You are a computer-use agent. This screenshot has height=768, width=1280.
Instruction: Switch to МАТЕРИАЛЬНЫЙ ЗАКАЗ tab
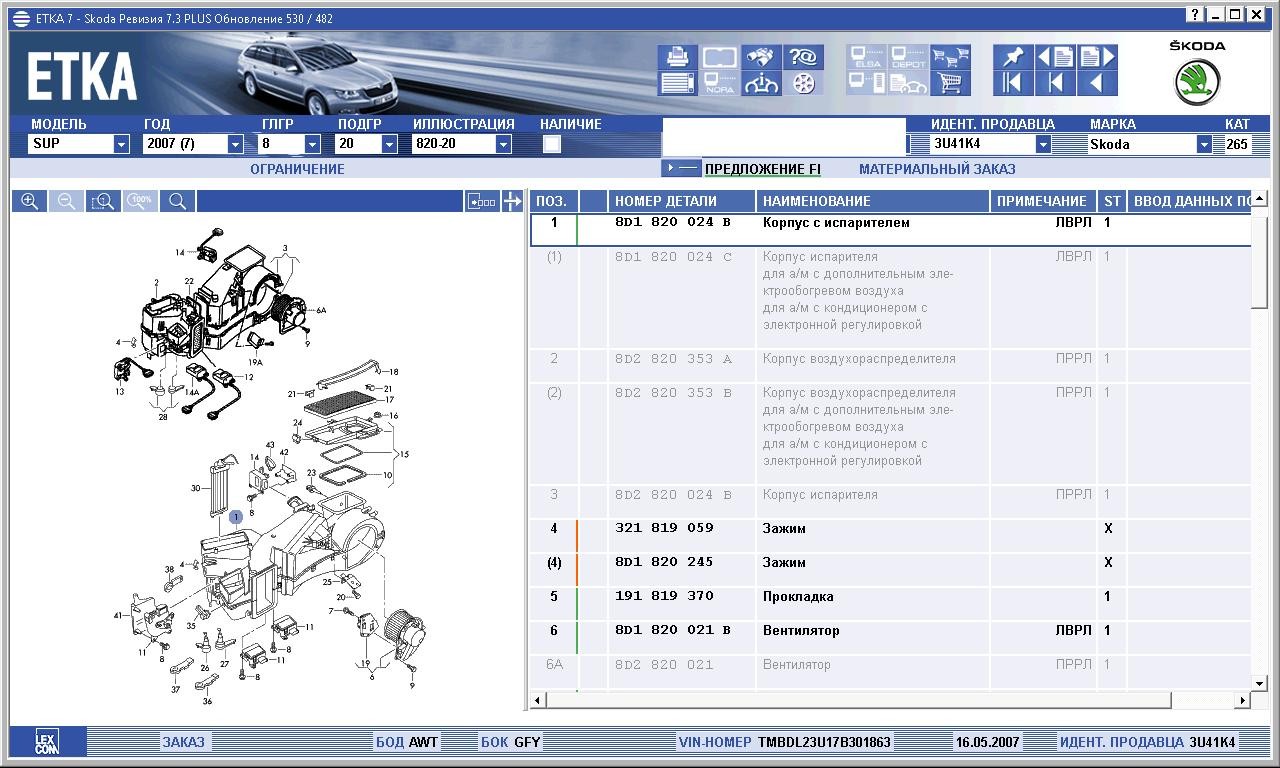(936, 169)
